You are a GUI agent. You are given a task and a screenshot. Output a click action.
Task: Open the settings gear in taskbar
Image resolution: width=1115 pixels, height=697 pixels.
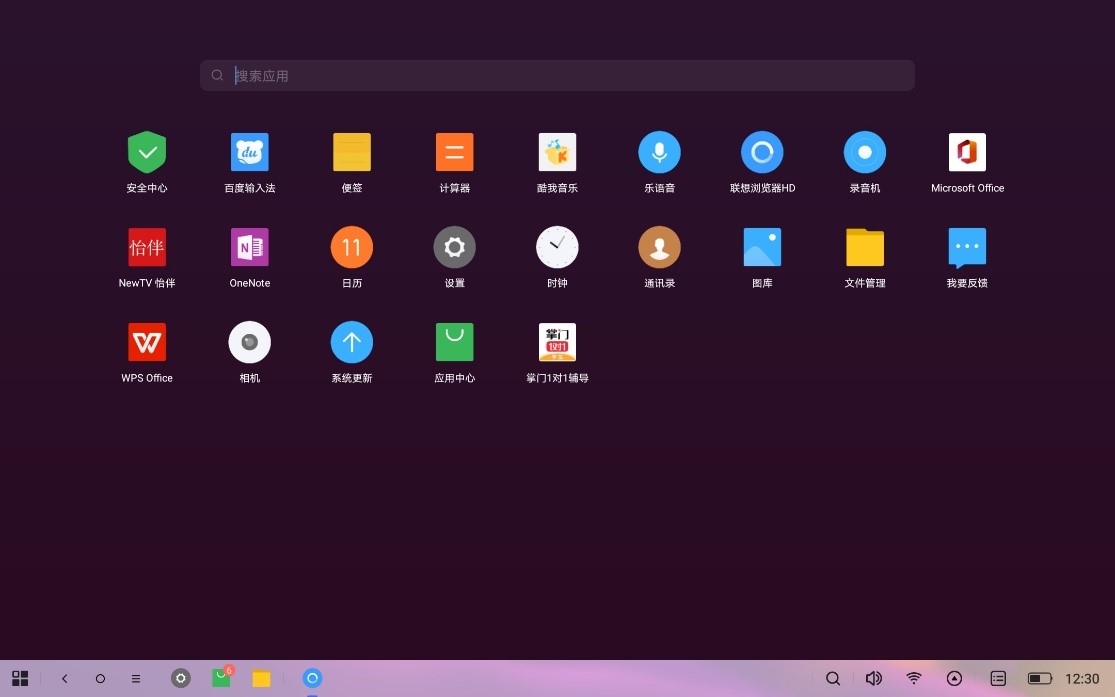tap(181, 679)
